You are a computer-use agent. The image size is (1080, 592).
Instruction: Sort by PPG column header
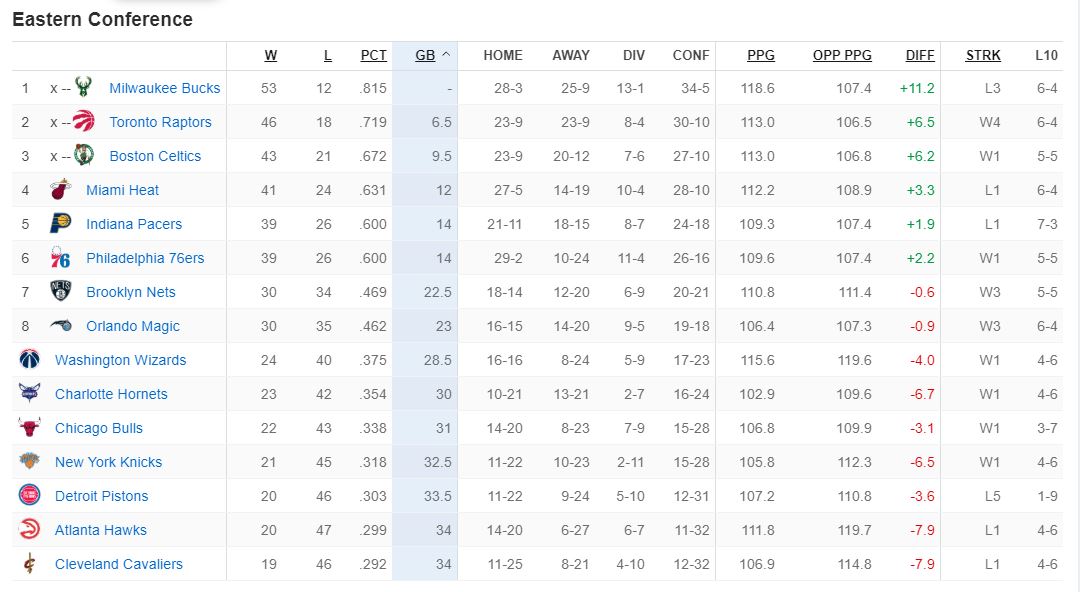(760, 55)
